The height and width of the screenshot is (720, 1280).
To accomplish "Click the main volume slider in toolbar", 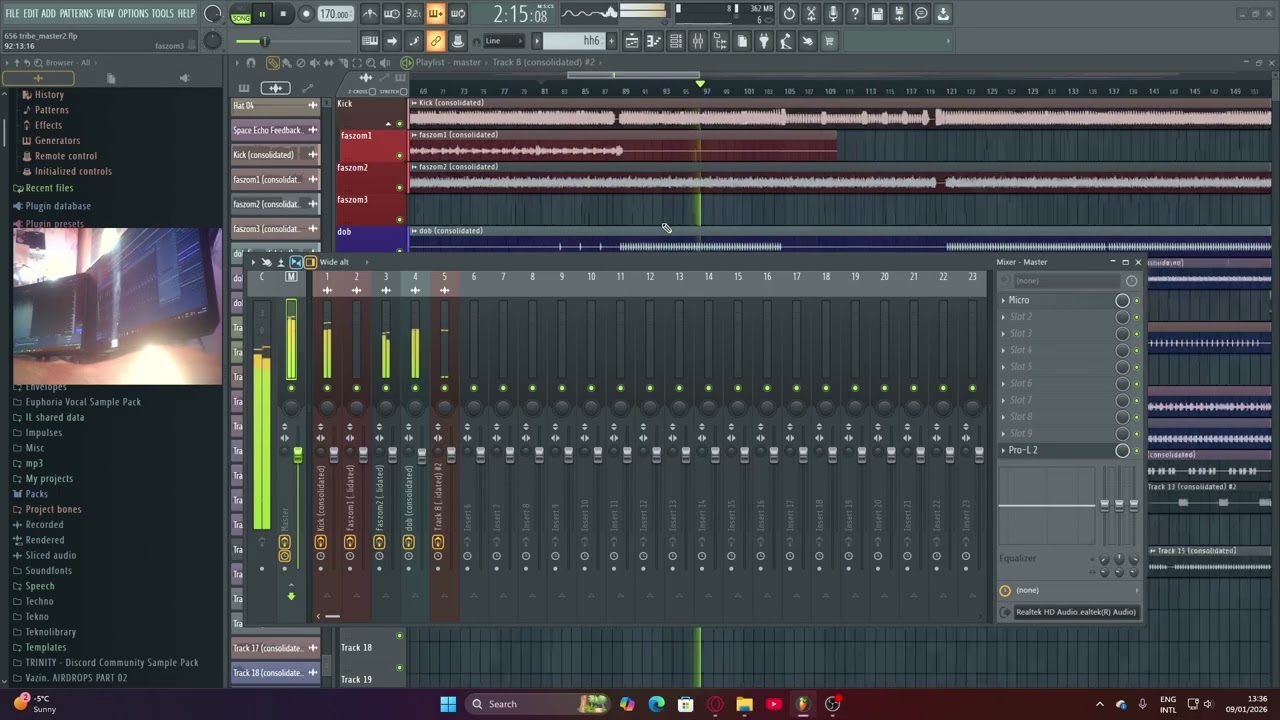I will (265, 41).
